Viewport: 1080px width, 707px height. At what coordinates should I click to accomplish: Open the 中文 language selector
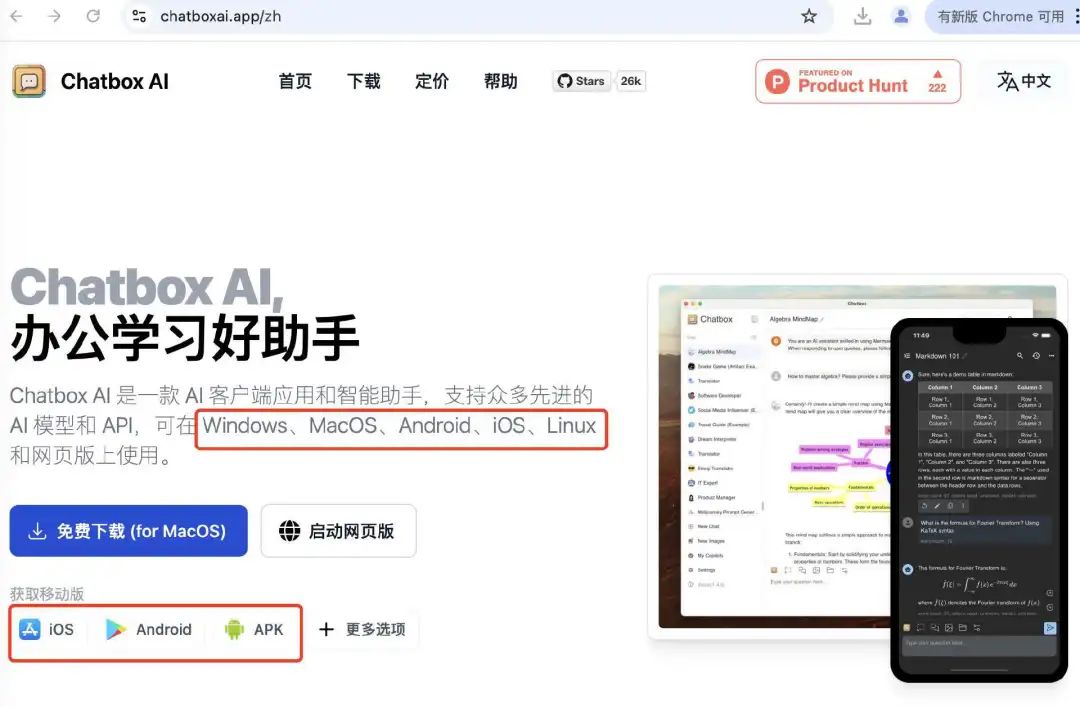1024,81
